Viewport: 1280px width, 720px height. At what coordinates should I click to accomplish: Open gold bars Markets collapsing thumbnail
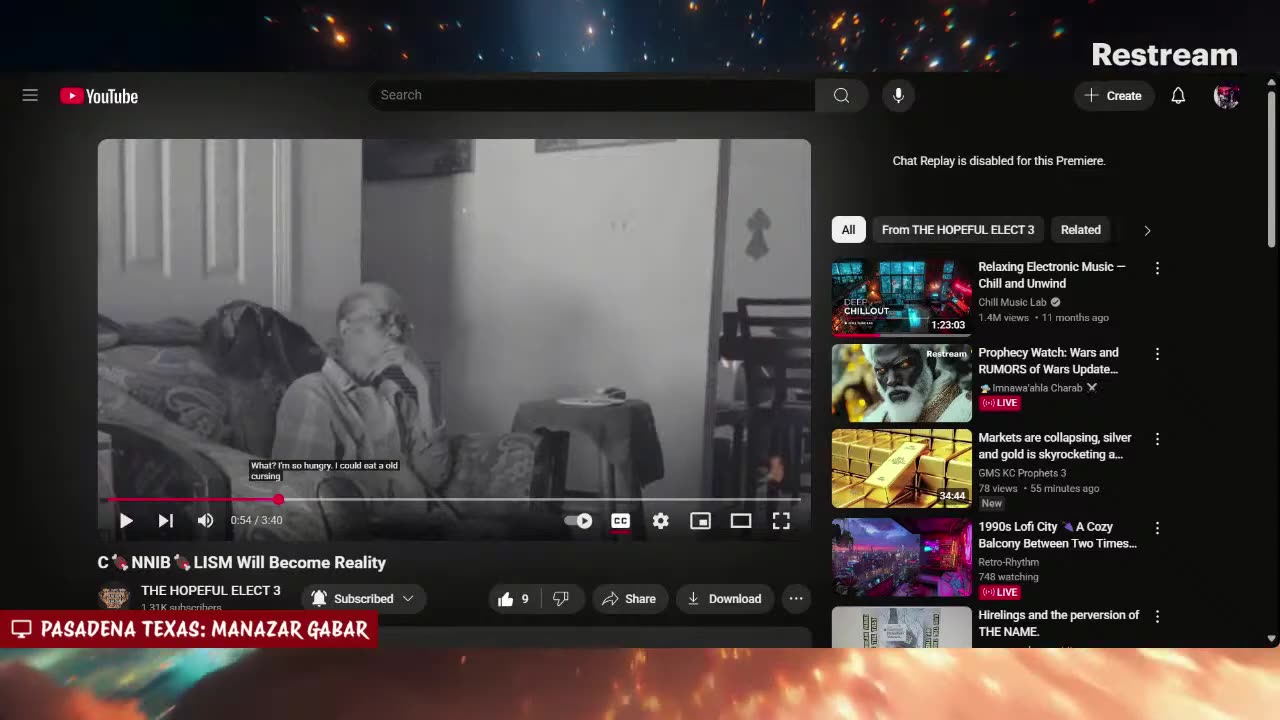(901, 468)
